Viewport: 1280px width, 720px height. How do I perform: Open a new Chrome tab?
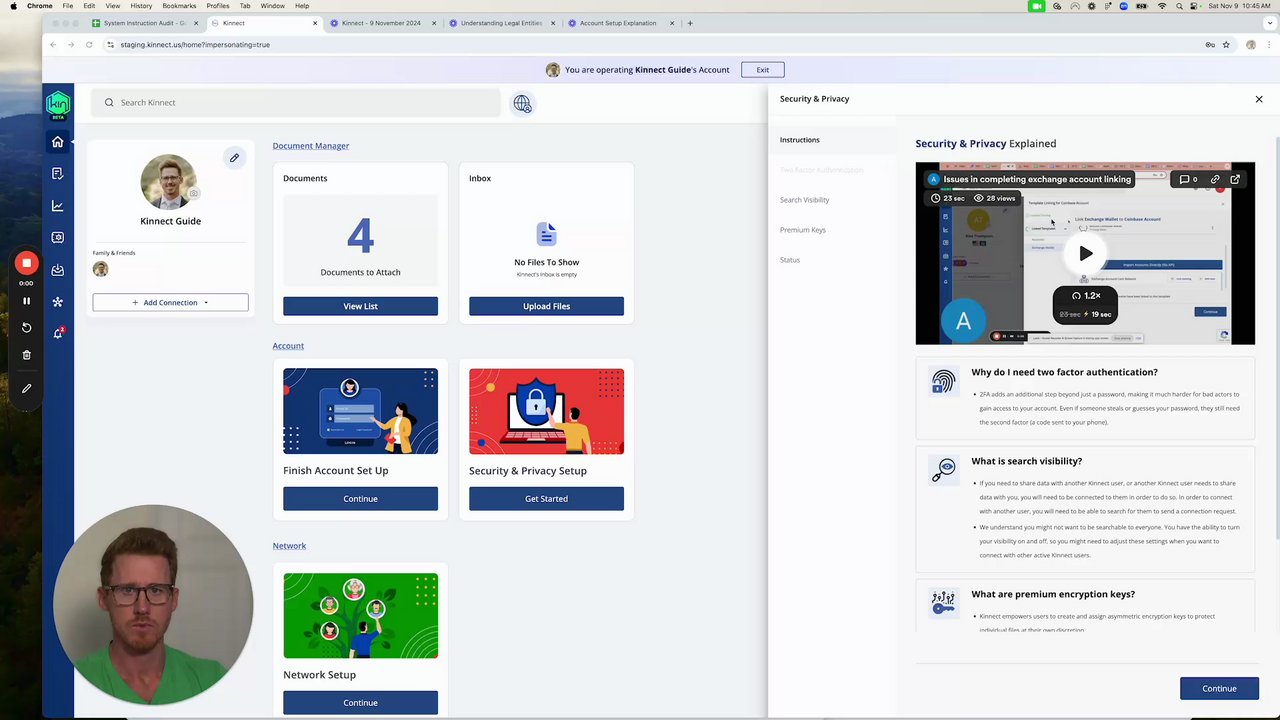coord(690,23)
